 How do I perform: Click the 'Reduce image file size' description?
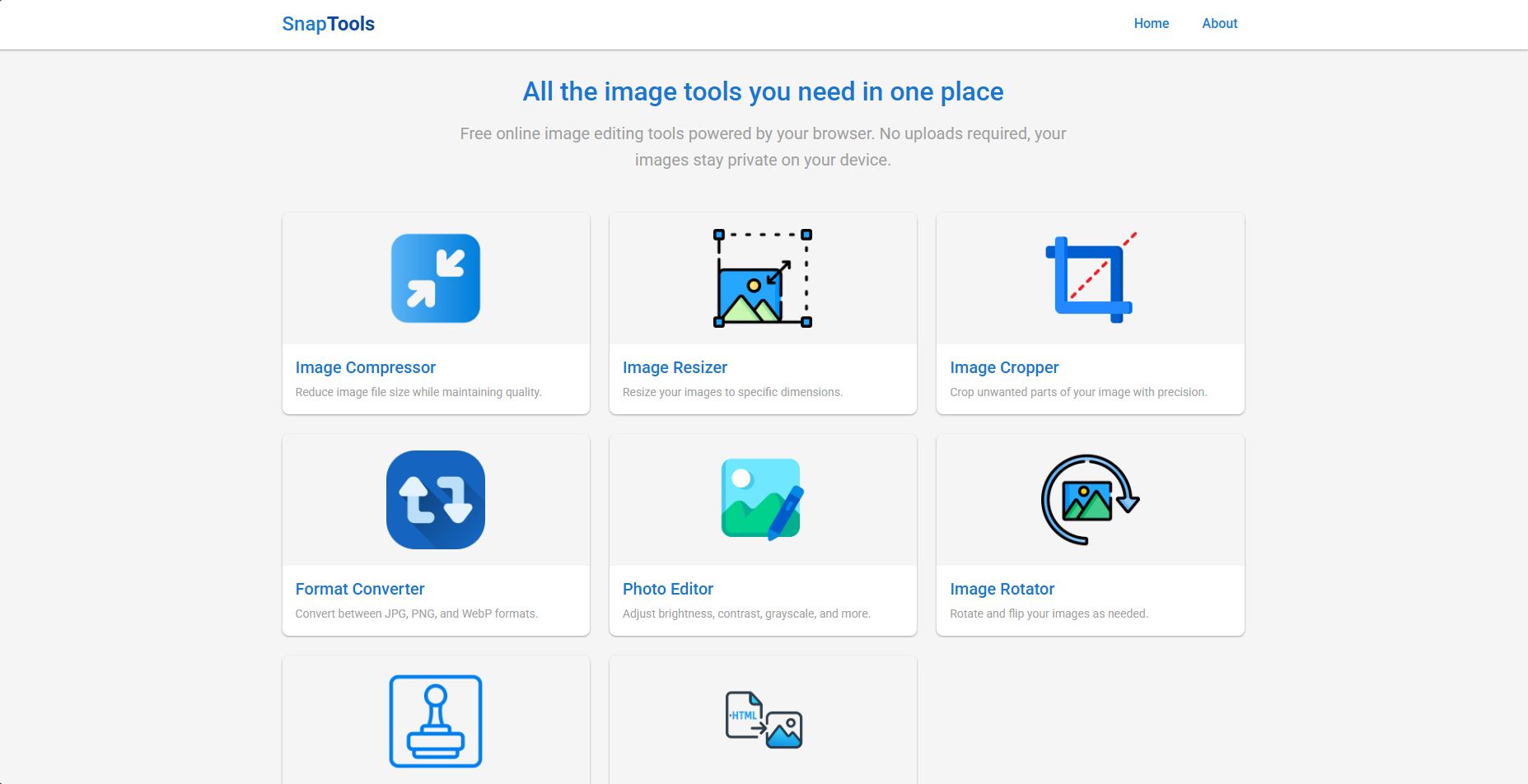point(418,392)
